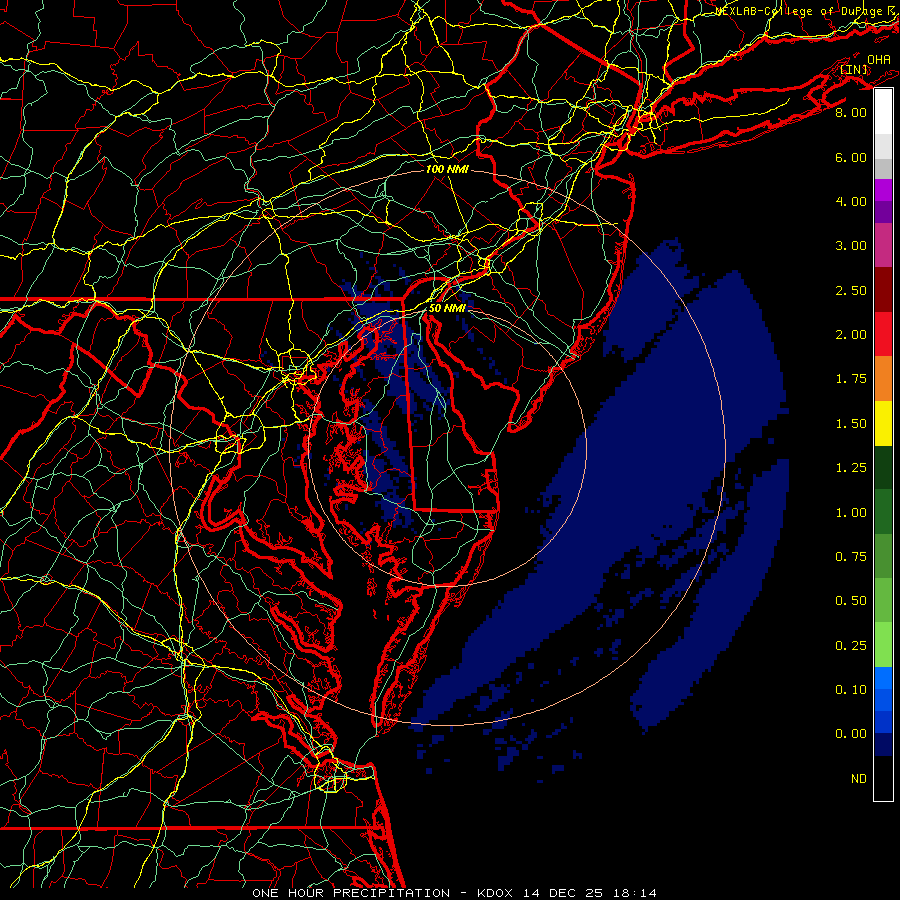The height and width of the screenshot is (900, 900).
Task: Click the dark red legend swatch
Action: [883, 290]
